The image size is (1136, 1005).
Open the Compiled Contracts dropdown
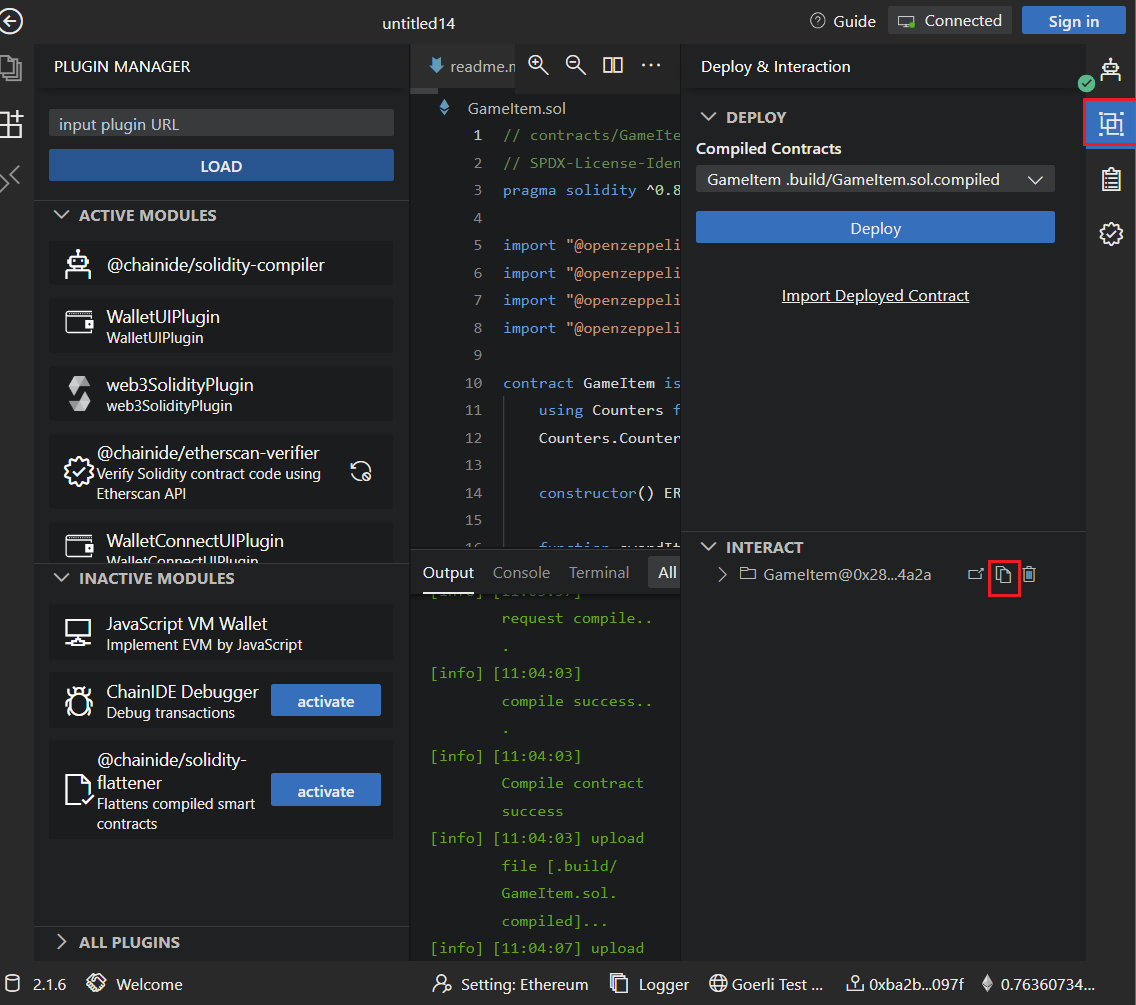click(x=875, y=180)
